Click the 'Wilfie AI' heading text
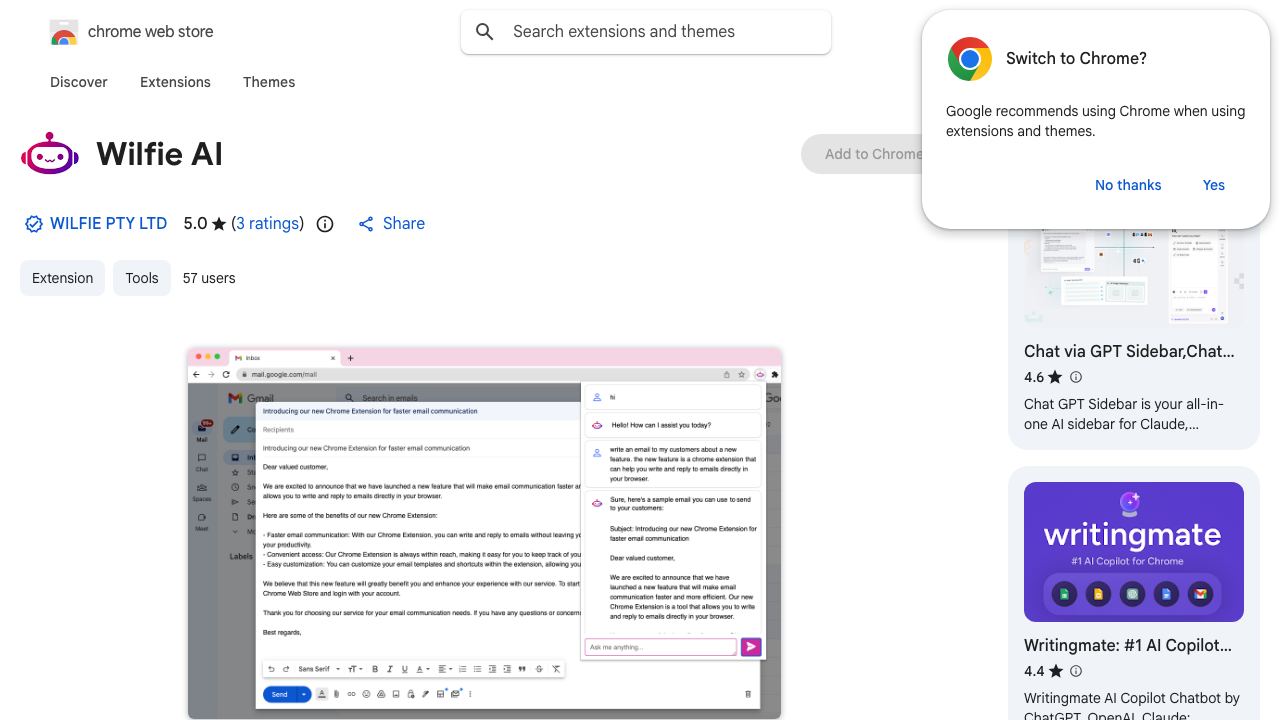Screen dimensions: 1280x720 coord(159,154)
